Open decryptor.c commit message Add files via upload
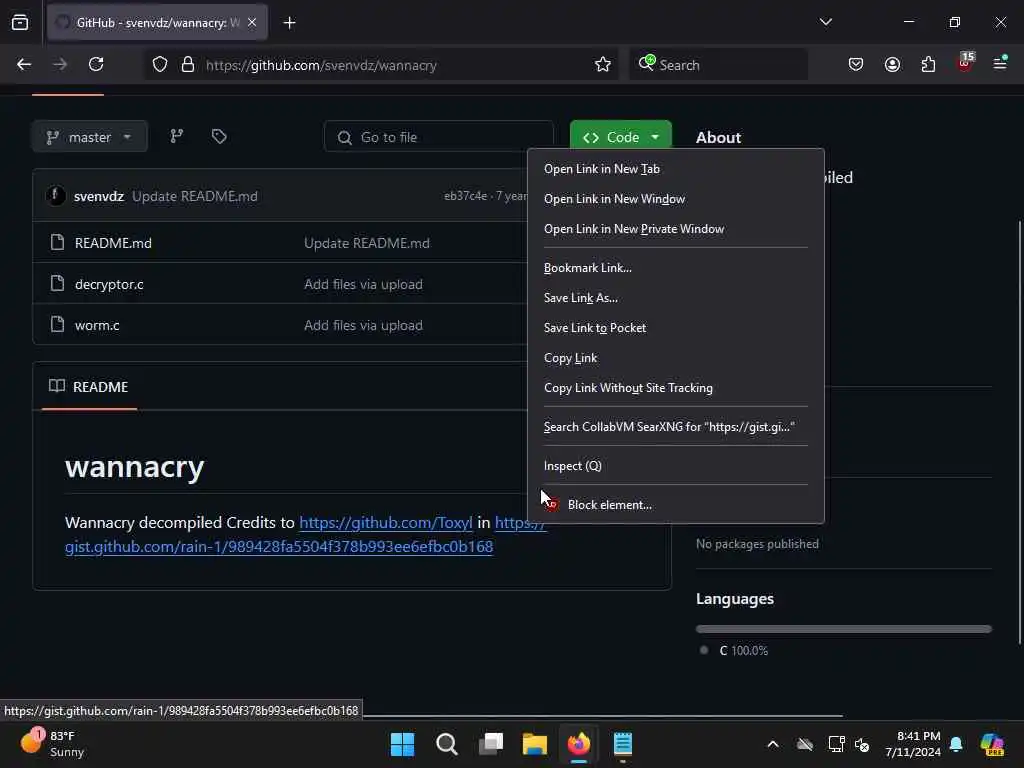Screen dimensions: 1024x768 pos(363,284)
